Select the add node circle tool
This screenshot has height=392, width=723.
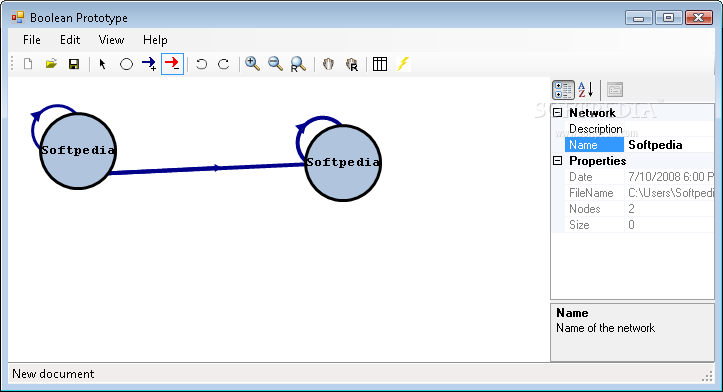click(126, 64)
